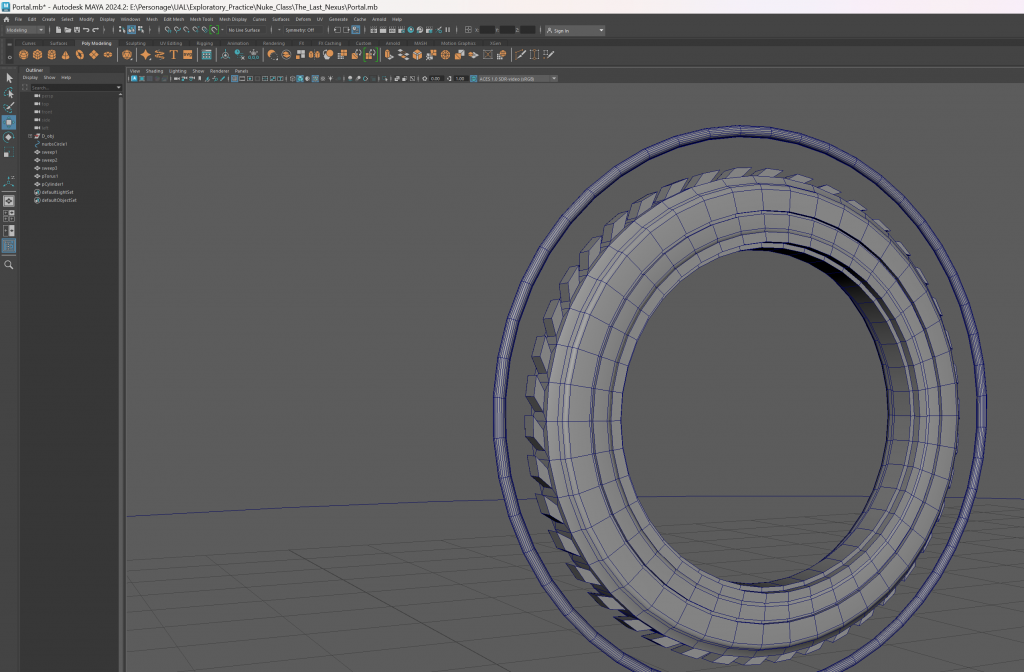Viewport: 1024px width, 672px height.
Task: Open the Edit Mesh menu
Action: (x=174, y=20)
